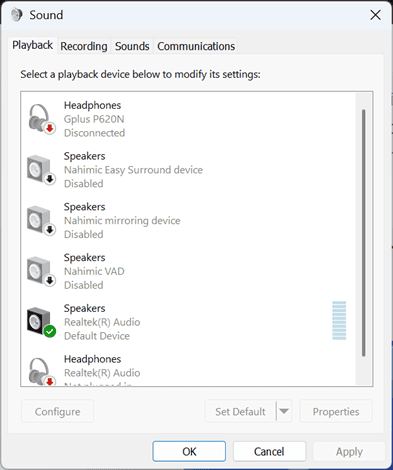Click the green checkmark default device badge
The height and width of the screenshot is (470, 393).
coord(50,331)
